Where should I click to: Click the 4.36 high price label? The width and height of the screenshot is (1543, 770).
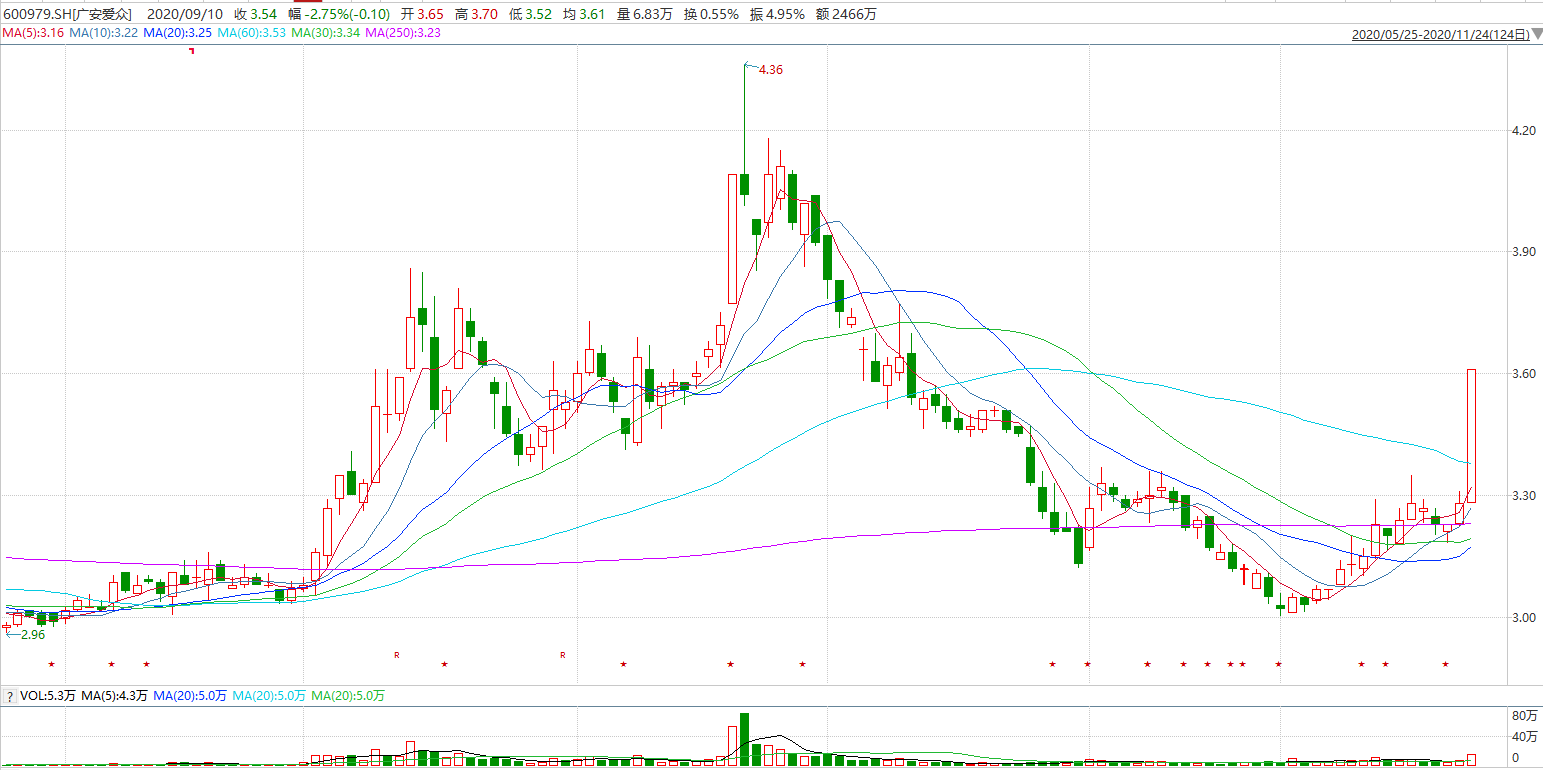(771, 70)
